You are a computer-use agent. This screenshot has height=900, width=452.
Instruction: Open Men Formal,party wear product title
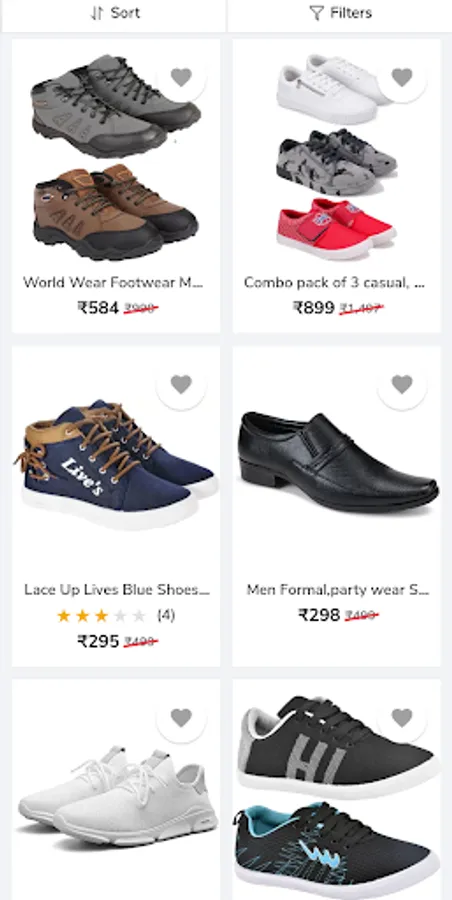(338, 589)
